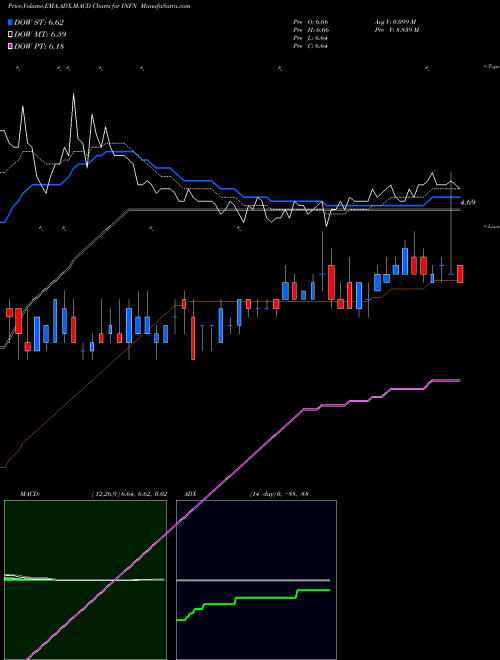Click the last red candlestick on the right
Image resolution: width=500 pixels, height=660 pixels.
tap(460, 274)
